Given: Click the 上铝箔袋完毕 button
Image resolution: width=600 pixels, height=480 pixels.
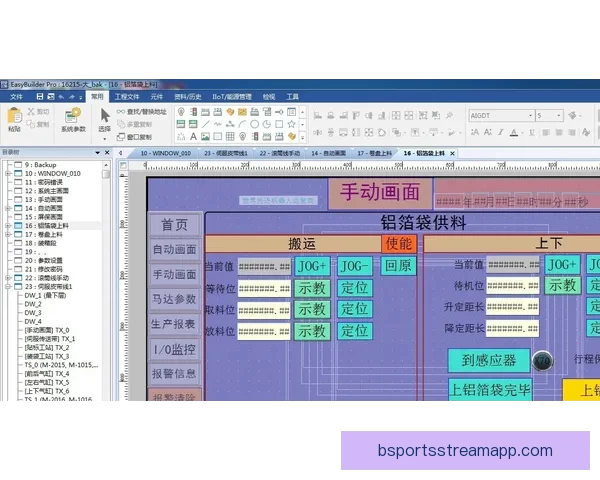Looking at the screenshot, I should [490, 390].
